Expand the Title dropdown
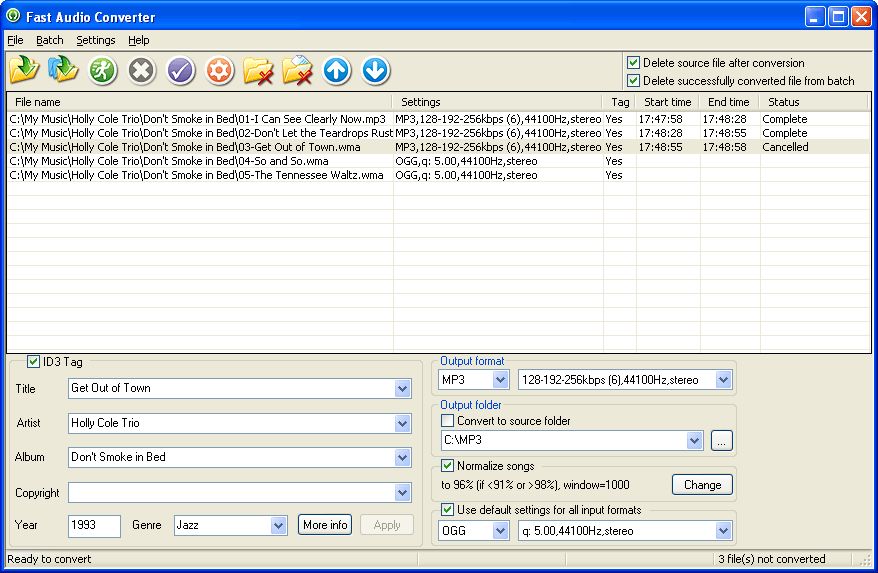 coord(402,388)
